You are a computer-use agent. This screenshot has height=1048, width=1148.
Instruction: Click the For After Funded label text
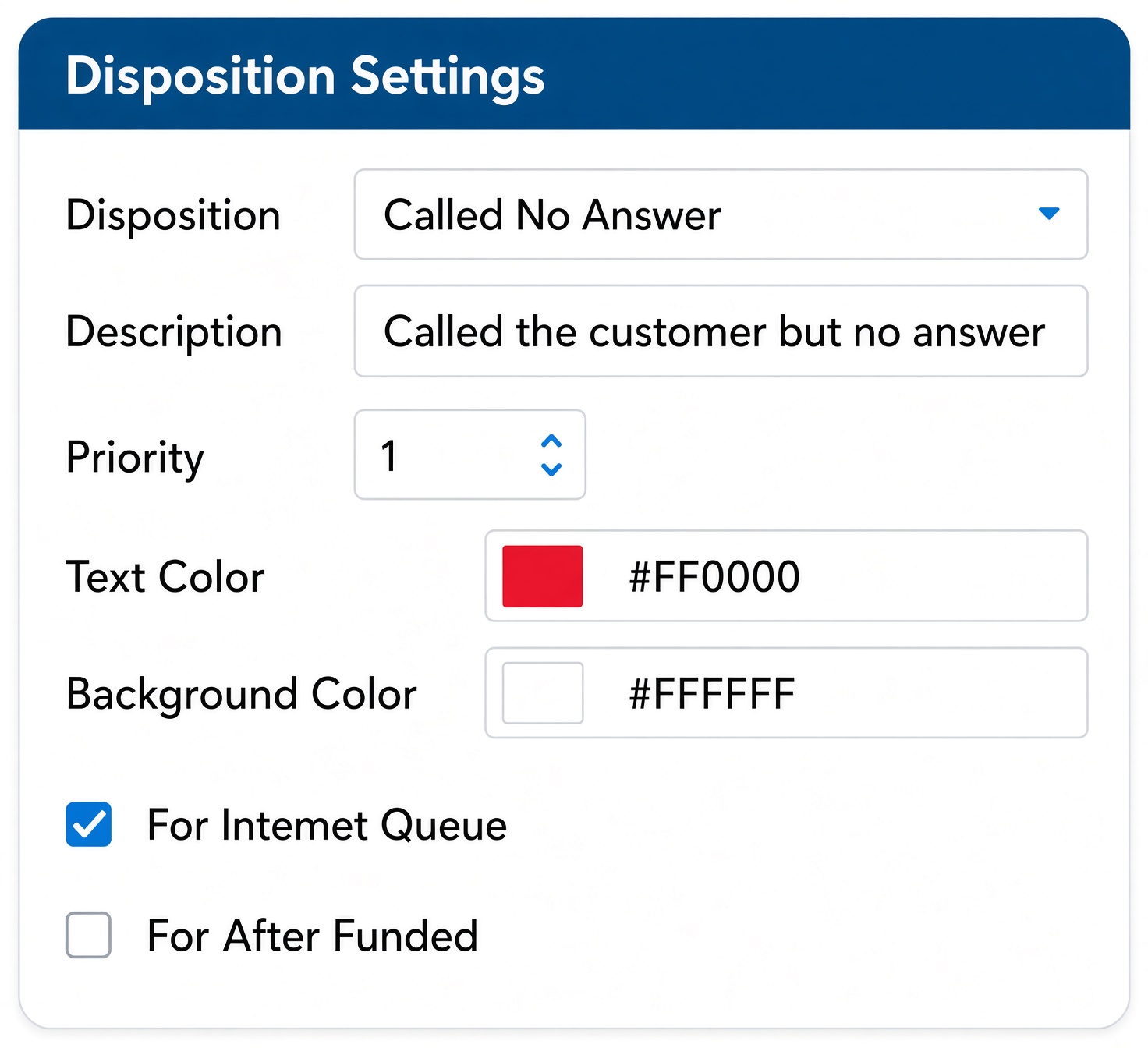(313, 936)
